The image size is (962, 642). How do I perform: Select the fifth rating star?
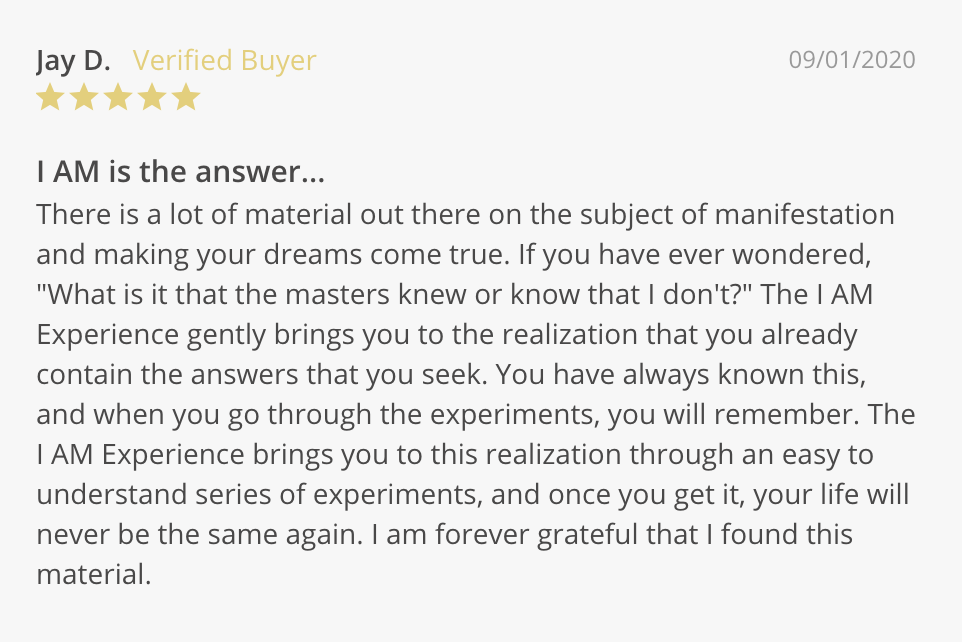point(186,97)
